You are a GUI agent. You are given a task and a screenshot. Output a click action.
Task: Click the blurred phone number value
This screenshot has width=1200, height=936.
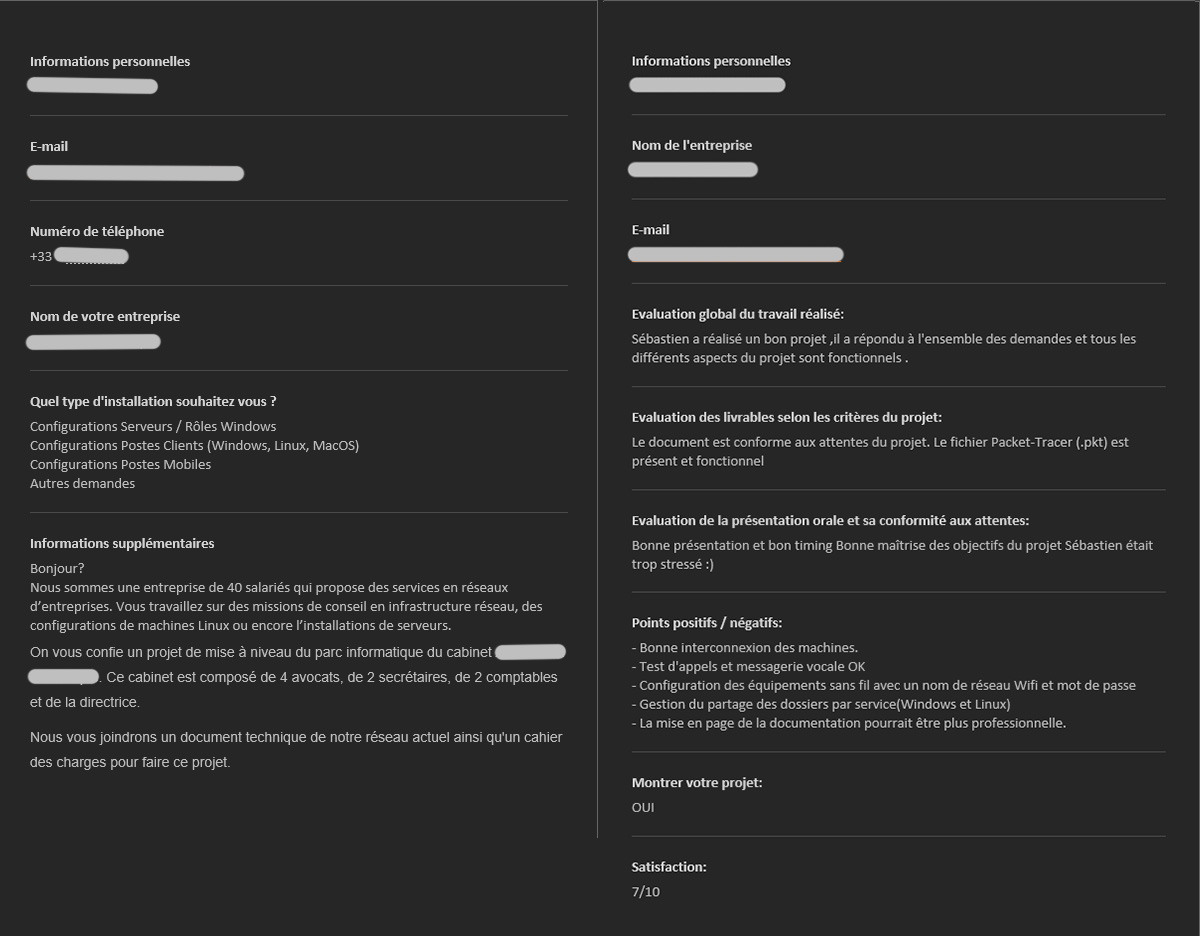(92, 257)
